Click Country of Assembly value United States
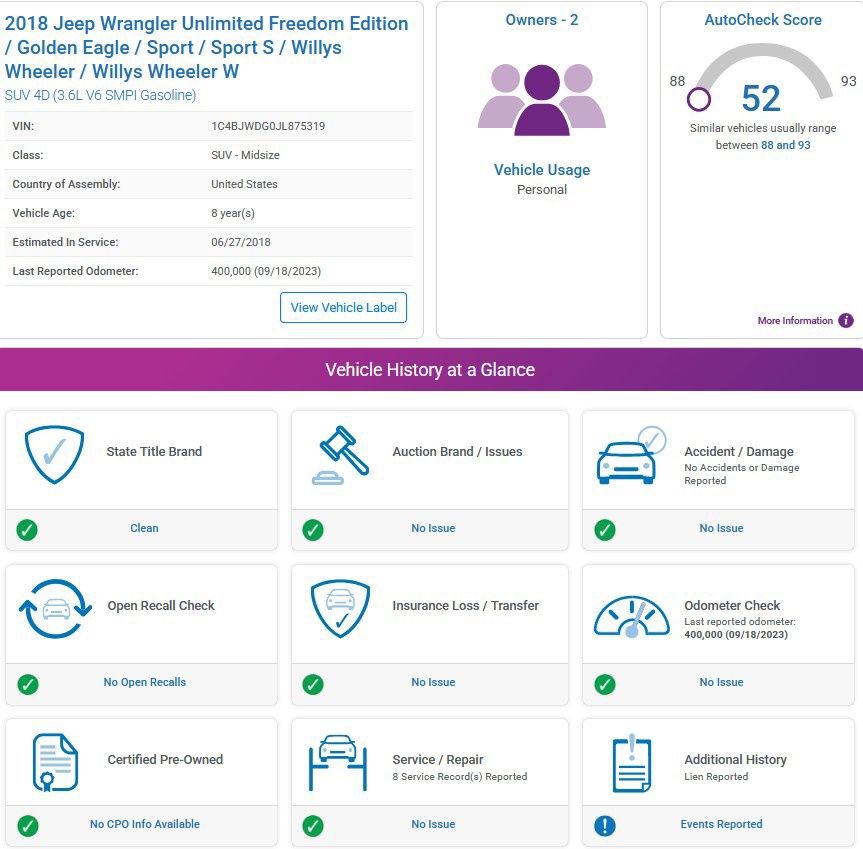This screenshot has width=863, height=849. (x=244, y=184)
